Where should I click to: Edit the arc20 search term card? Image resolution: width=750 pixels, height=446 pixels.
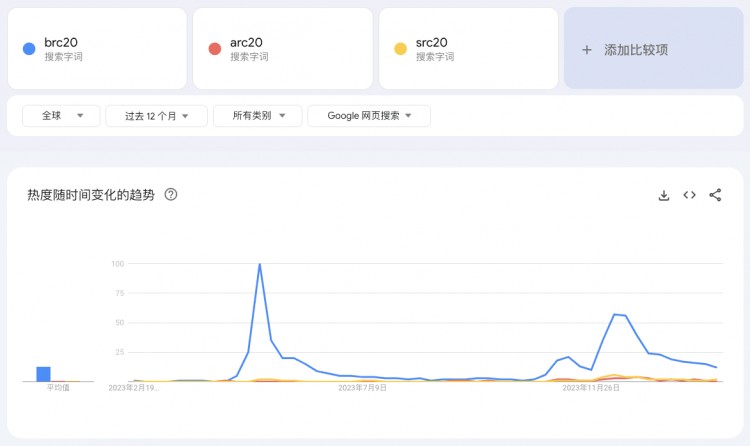click(283, 48)
